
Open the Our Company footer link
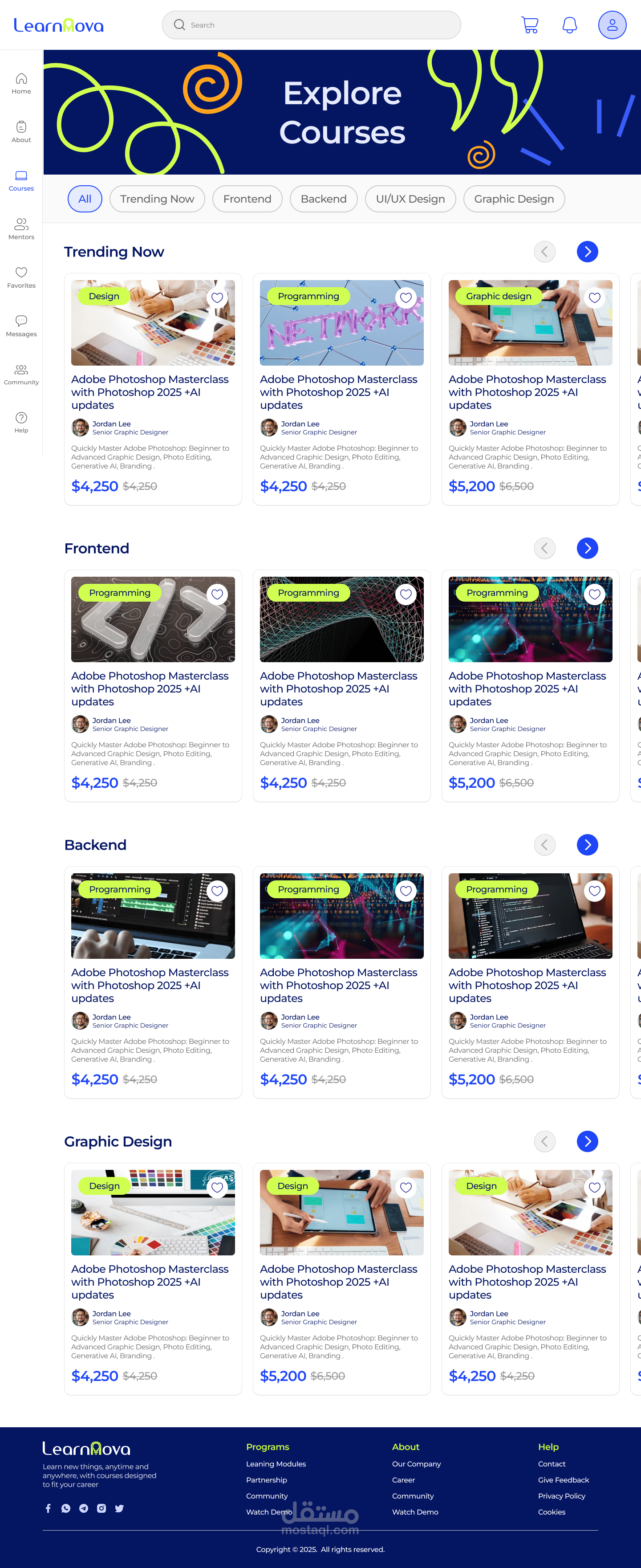pos(417,1464)
